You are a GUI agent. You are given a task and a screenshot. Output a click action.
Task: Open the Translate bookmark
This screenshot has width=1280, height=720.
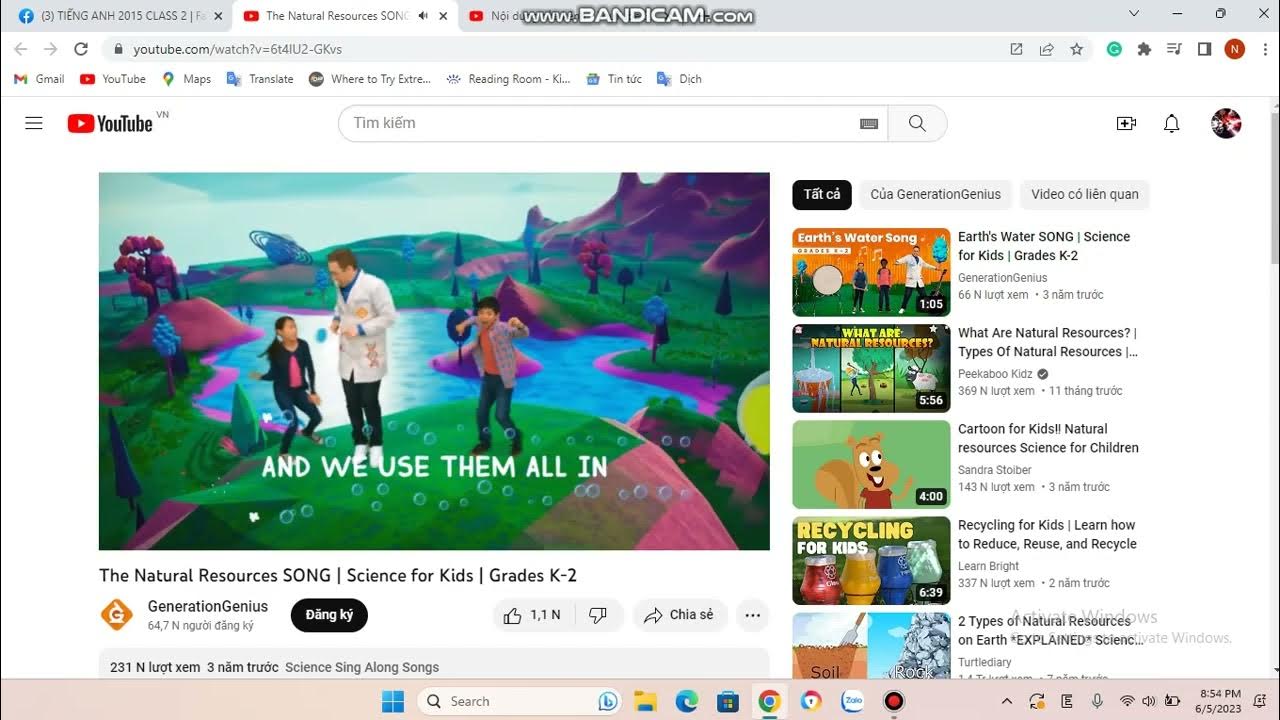coord(260,79)
